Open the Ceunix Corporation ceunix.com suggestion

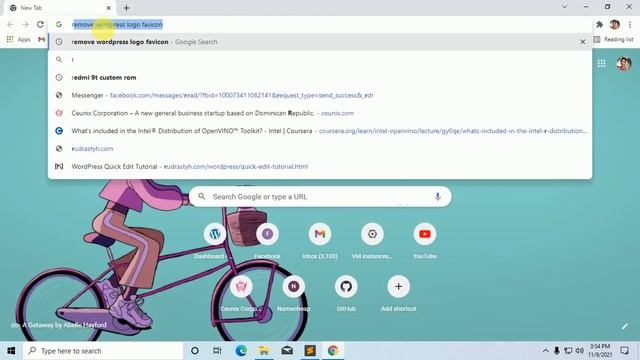tap(320, 113)
